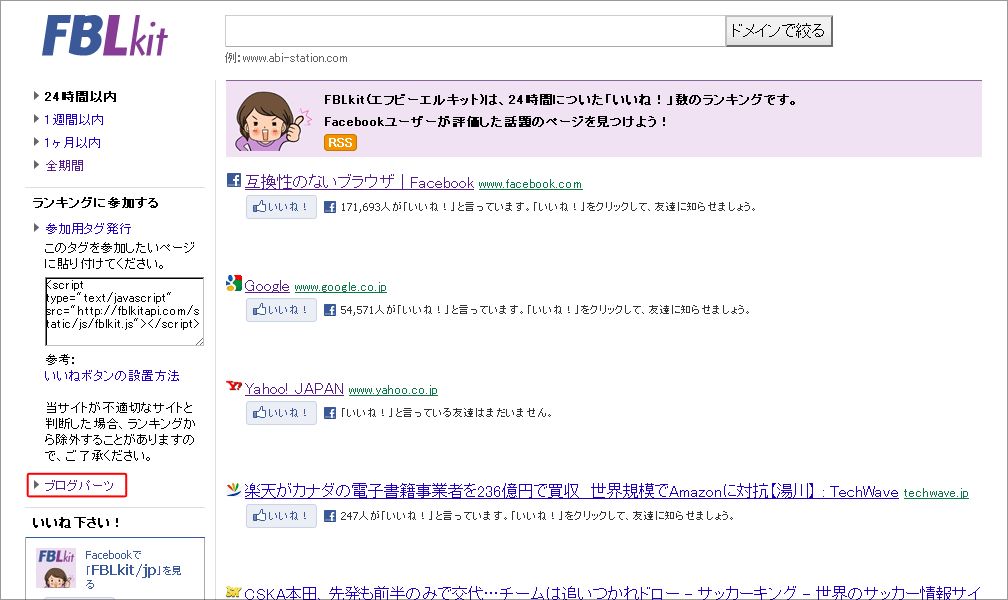Image resolution: width=1008 pixels, height=600 pixels.
Task: Open the いいねボタンの設置方法 link
Action: point(112,376)
